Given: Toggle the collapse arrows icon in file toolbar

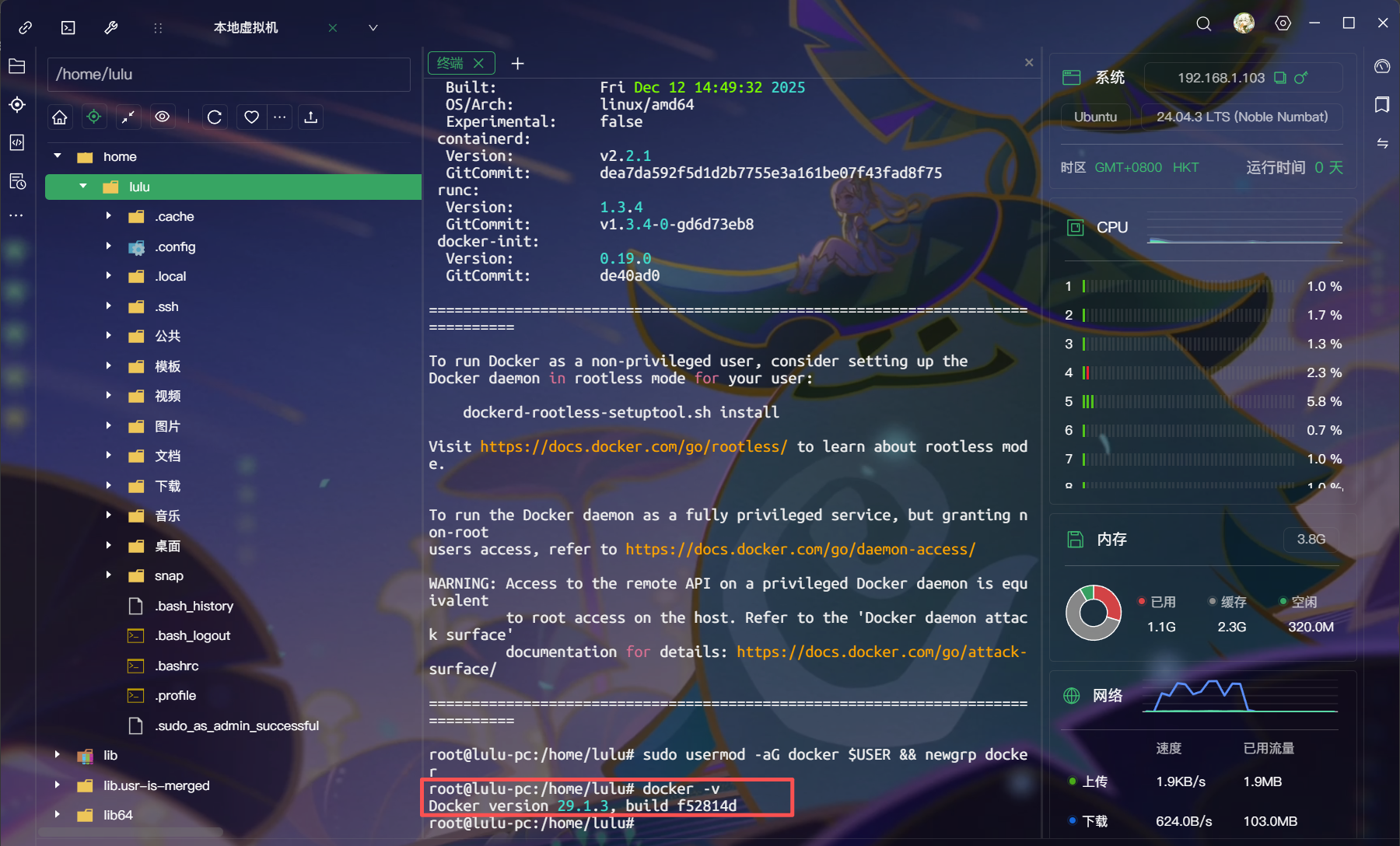Looking at the screenshot, I should tap(128, 117).
